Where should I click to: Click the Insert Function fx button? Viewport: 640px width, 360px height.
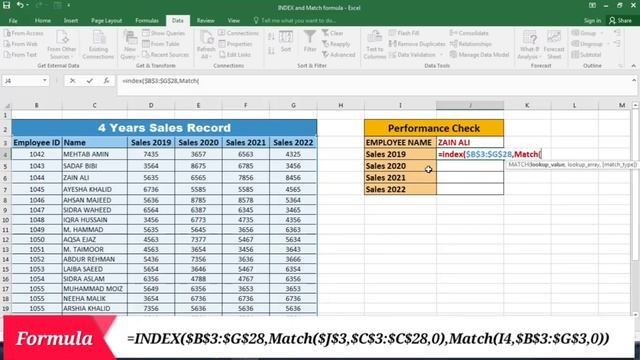[106, 81]
